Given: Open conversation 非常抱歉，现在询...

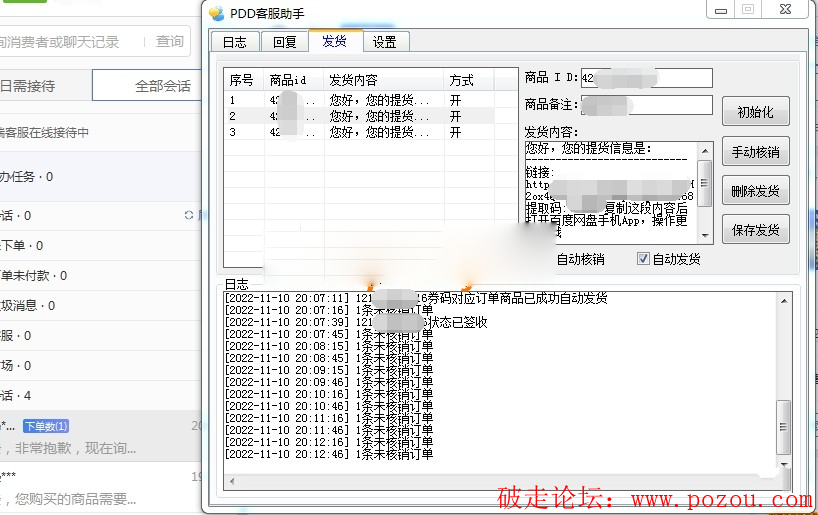Looking at the screenshot, I should (100, 436).
